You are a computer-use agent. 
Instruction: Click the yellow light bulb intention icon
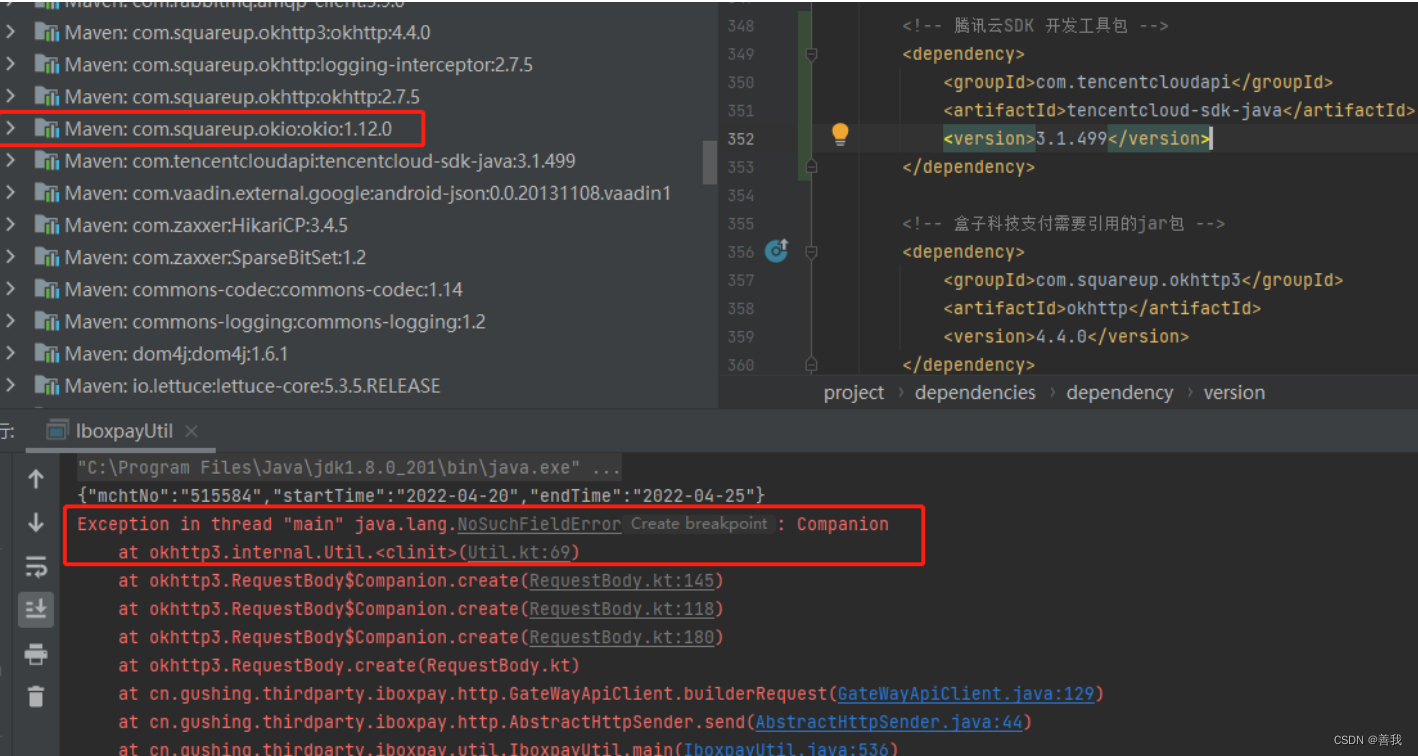pos(840,133)
